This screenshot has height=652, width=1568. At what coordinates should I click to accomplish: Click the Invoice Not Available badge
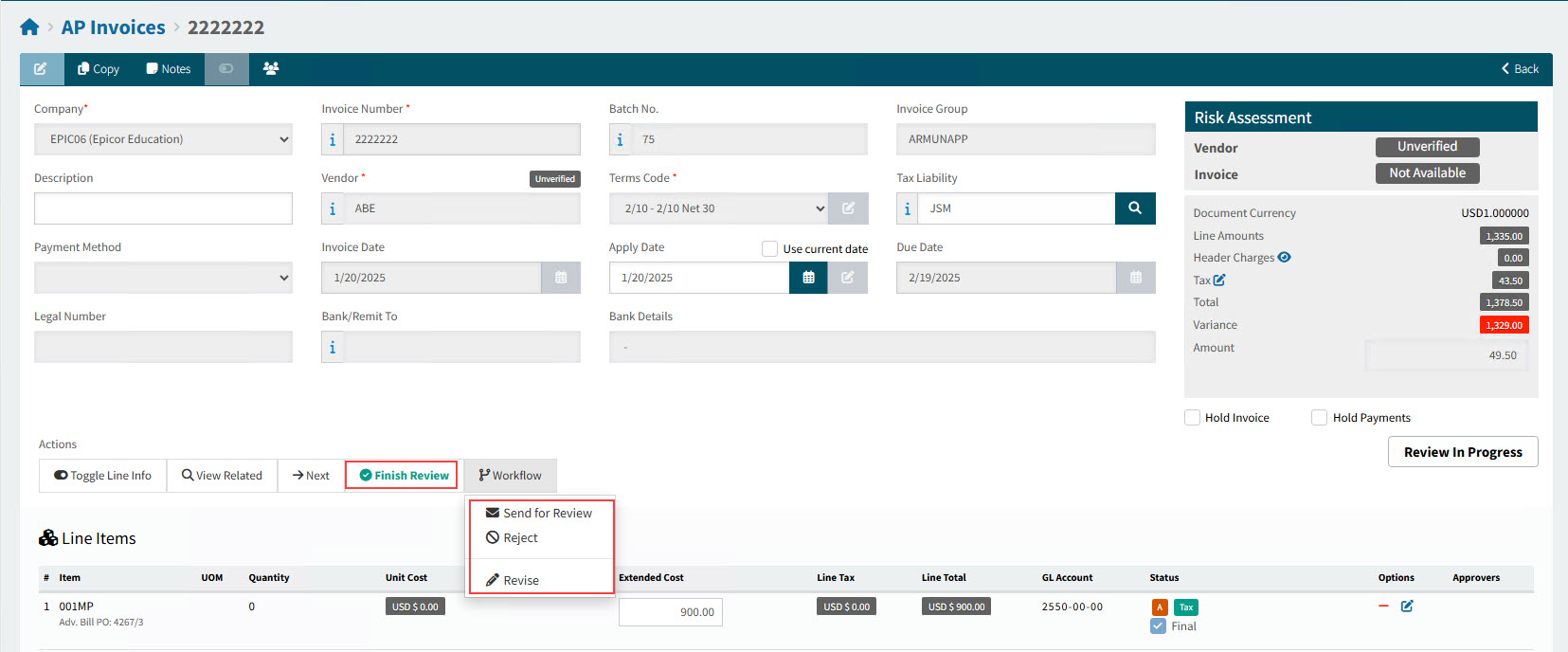[x=1428, y=173]
